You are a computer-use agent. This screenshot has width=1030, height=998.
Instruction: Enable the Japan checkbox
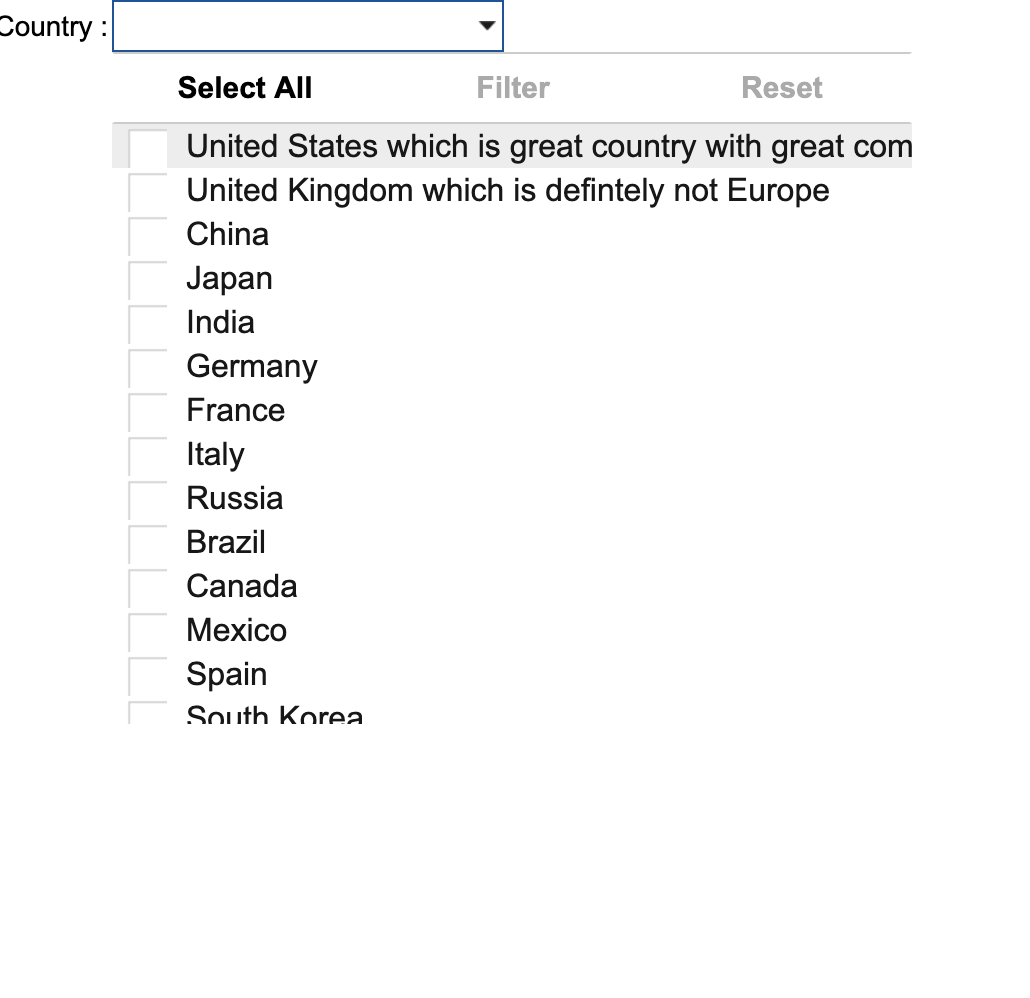tap(148, 280)
